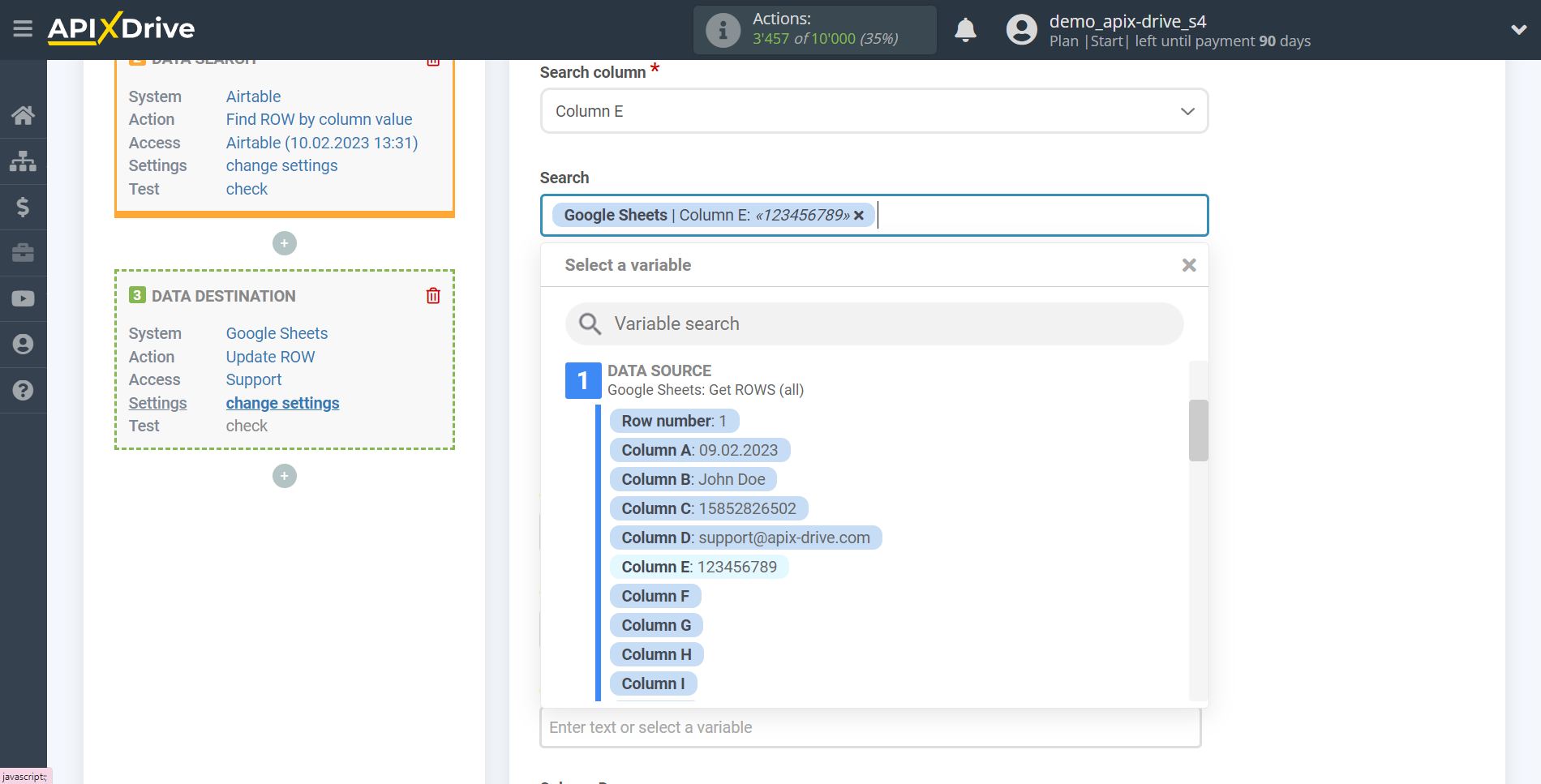
Task: Select Column A: 09.02.2023 variable
Action: [700, 450]
